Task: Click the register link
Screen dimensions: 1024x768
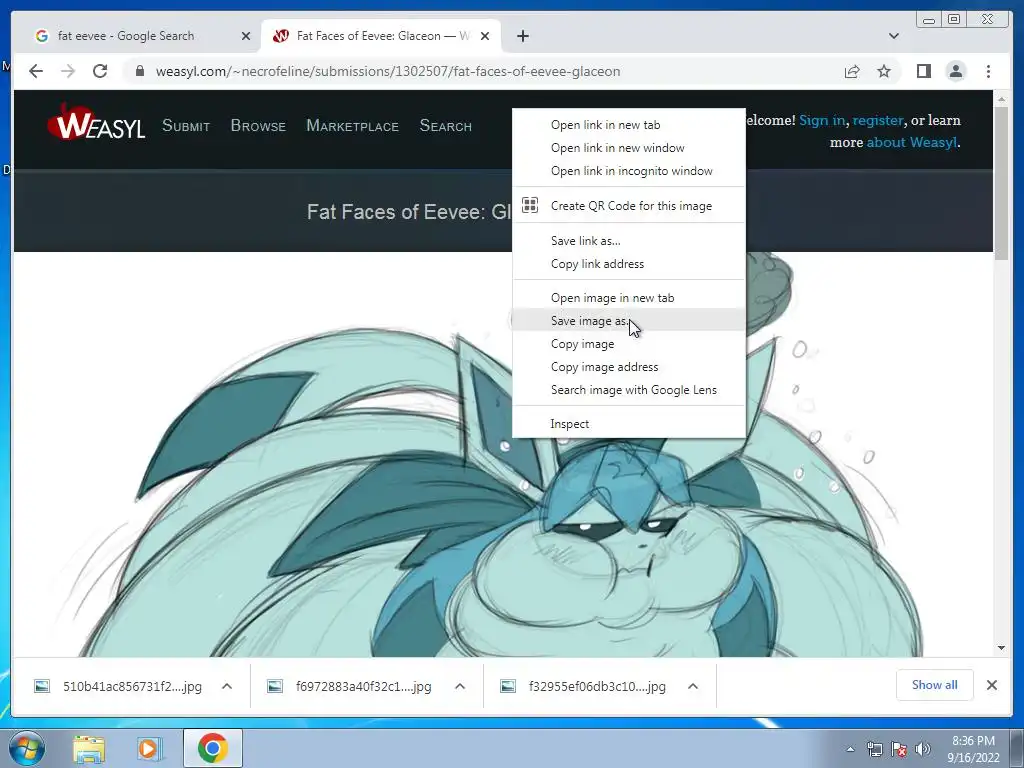Action: click(x=878, y=120)
